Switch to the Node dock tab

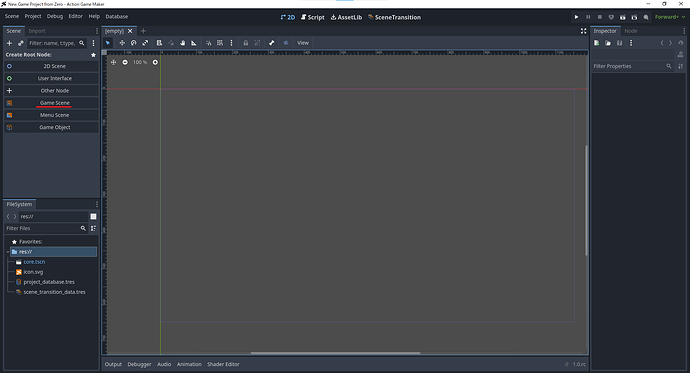[631, 31]
